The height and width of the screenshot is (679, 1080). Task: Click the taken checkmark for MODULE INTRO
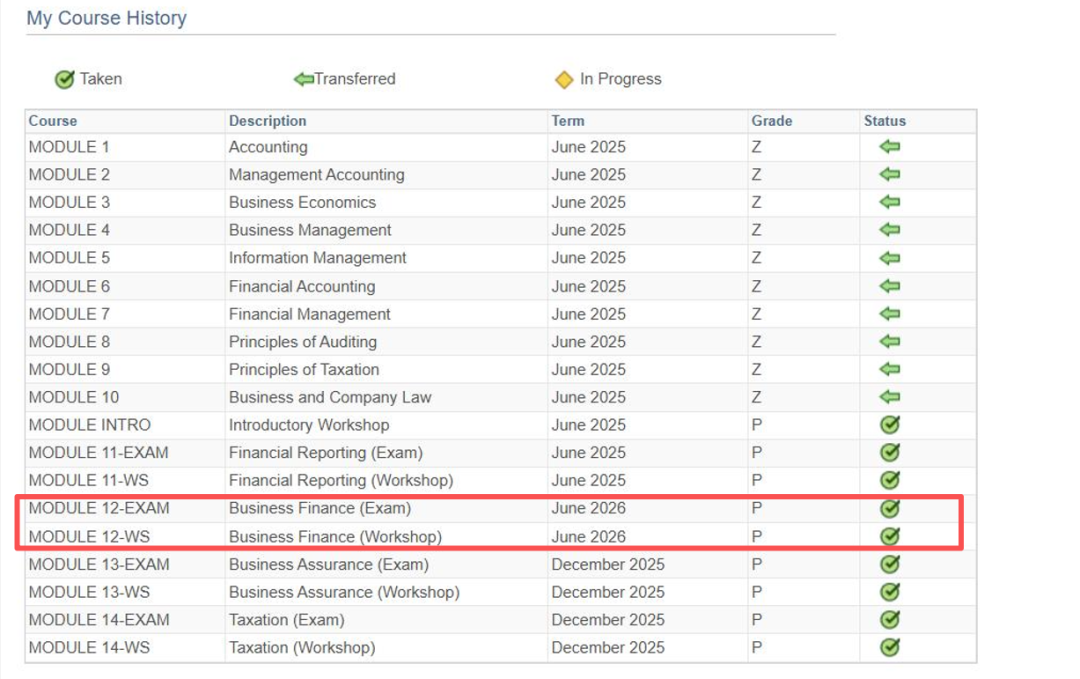[x=890, y=424]
